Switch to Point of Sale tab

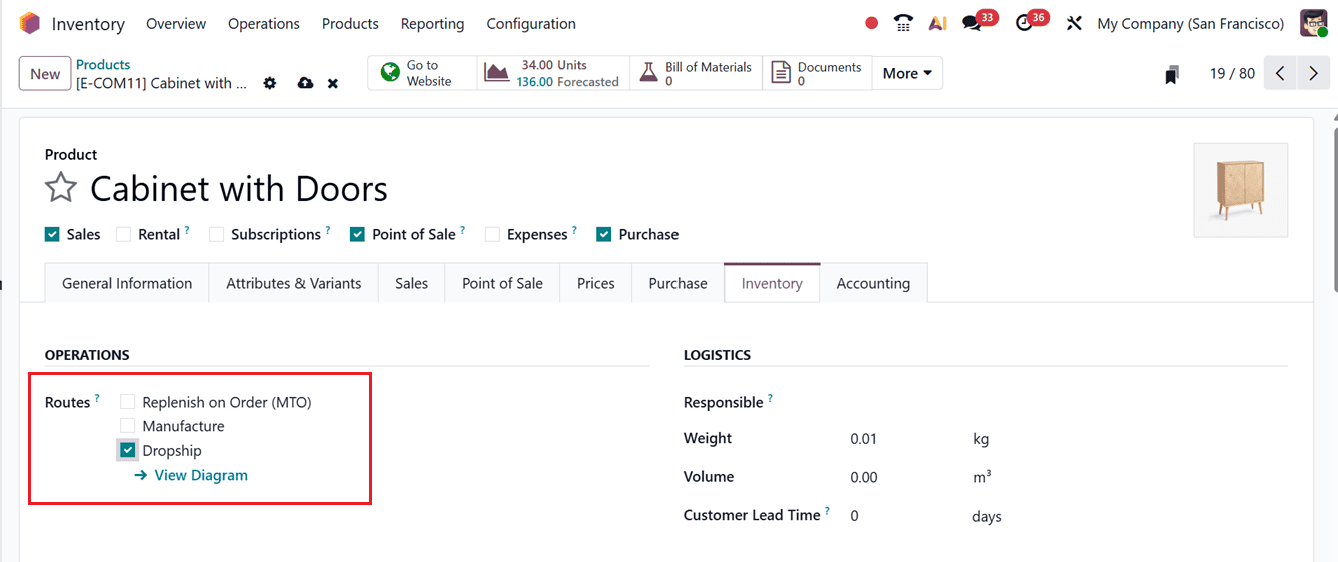(502, 283)
